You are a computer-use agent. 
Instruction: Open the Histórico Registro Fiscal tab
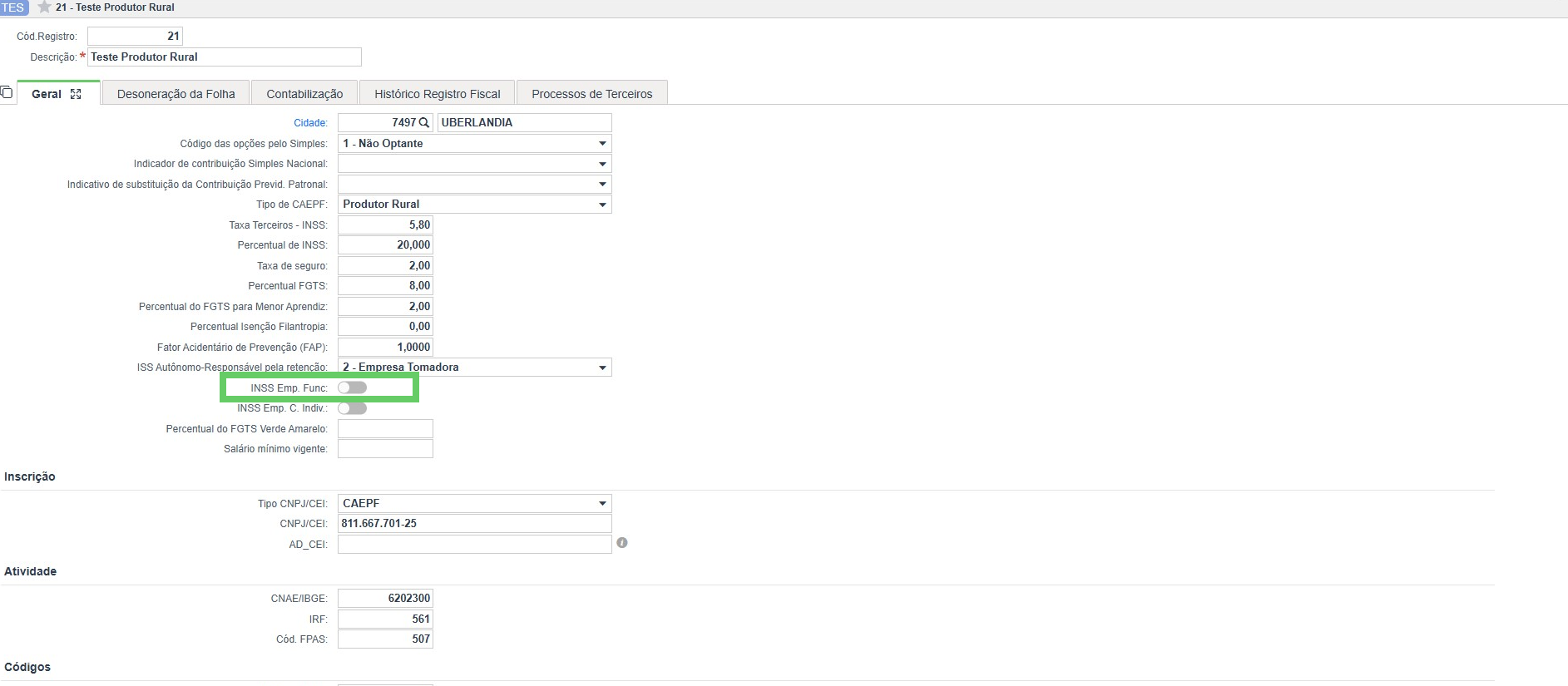click(x=438, y=93)
